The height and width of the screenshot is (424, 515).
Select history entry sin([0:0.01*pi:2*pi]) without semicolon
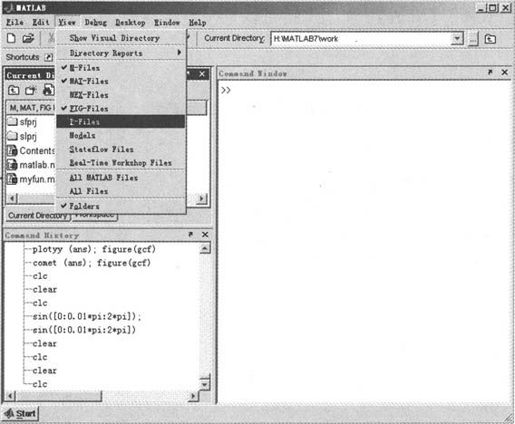pyautogui.click(x=84, y=330)
